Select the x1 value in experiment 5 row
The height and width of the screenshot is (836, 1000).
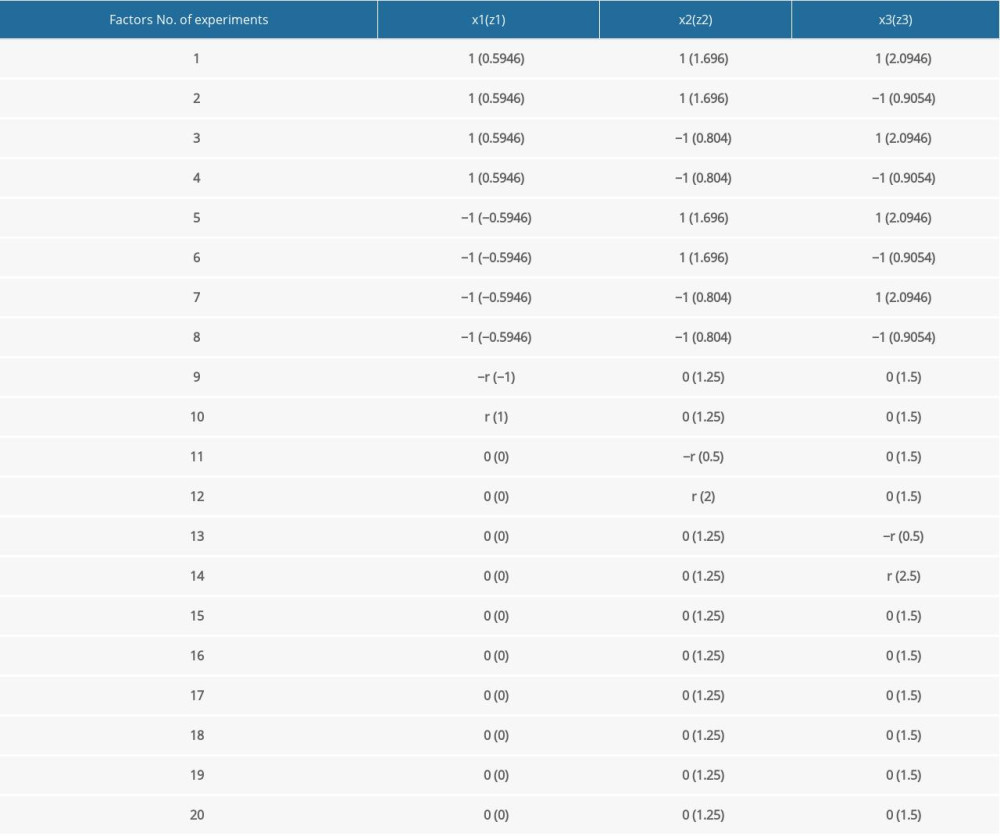(x=496, y=218)
